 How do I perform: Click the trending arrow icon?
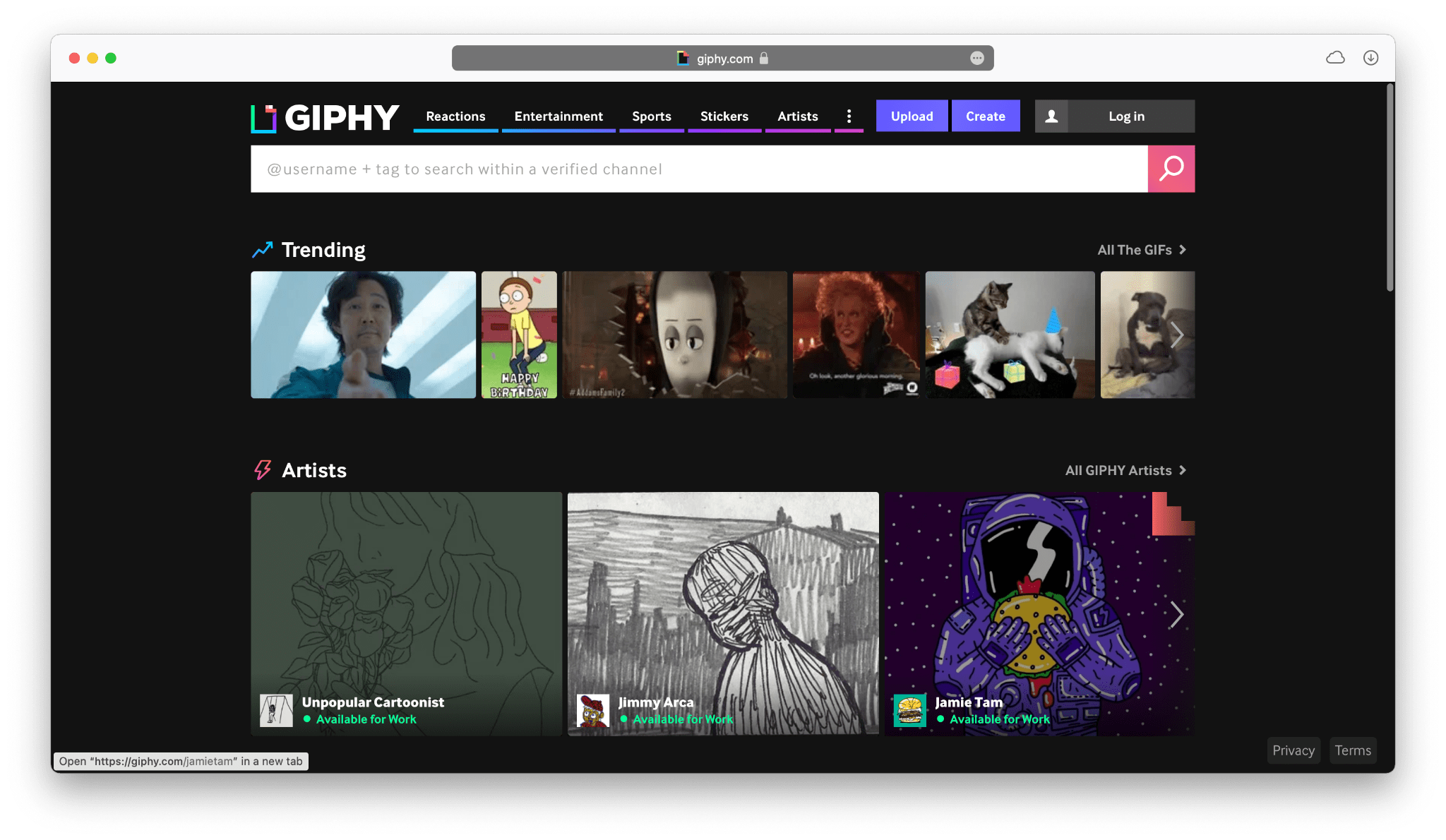click(x=263, y=248)
